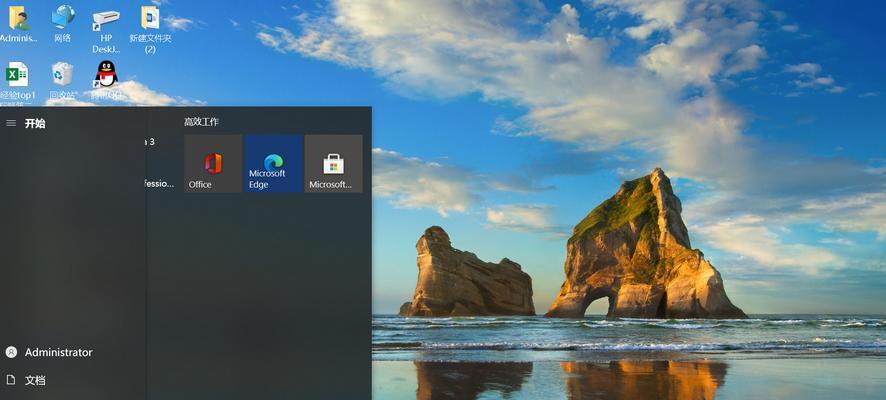Open the 回收站 recycle bin icon
This screenshot has height=400, width=886.
click(62, 81)
